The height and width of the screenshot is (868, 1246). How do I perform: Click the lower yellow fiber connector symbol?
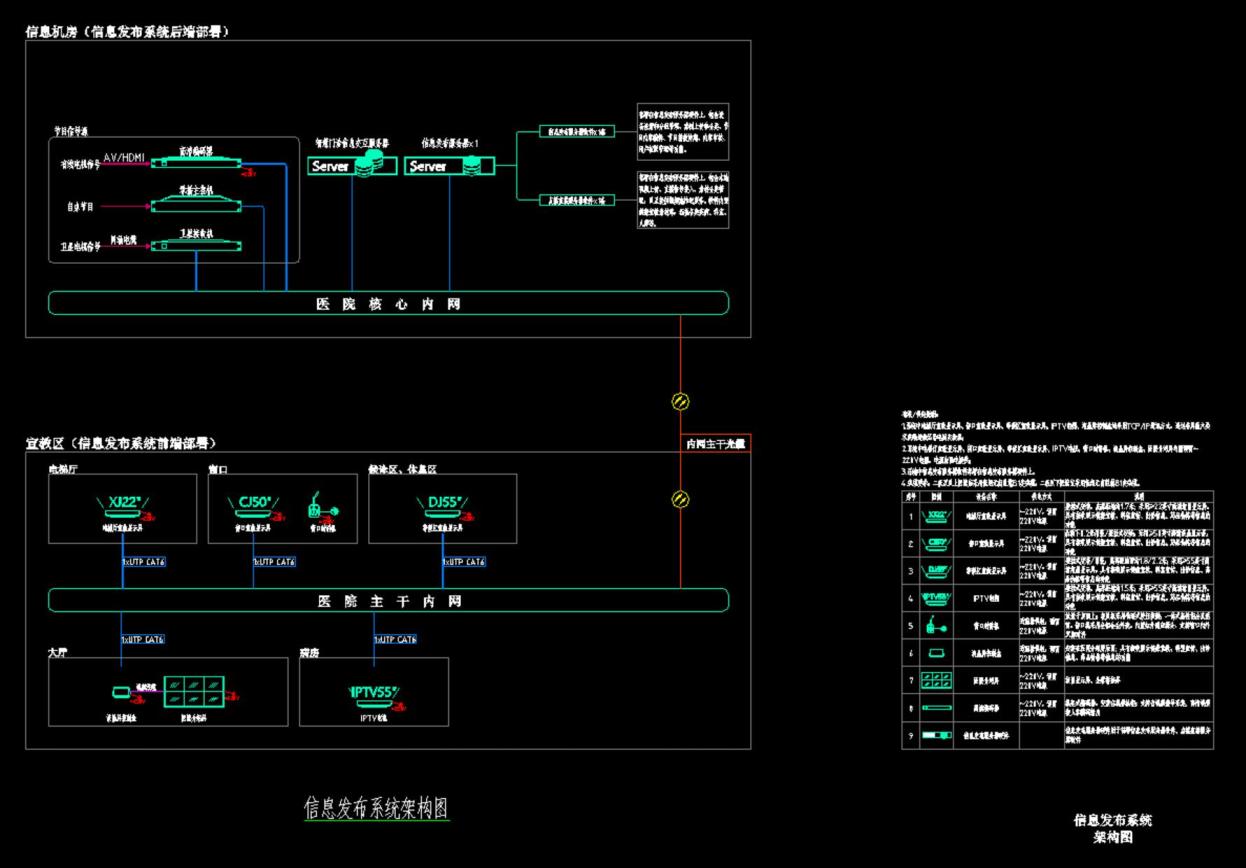680,497
